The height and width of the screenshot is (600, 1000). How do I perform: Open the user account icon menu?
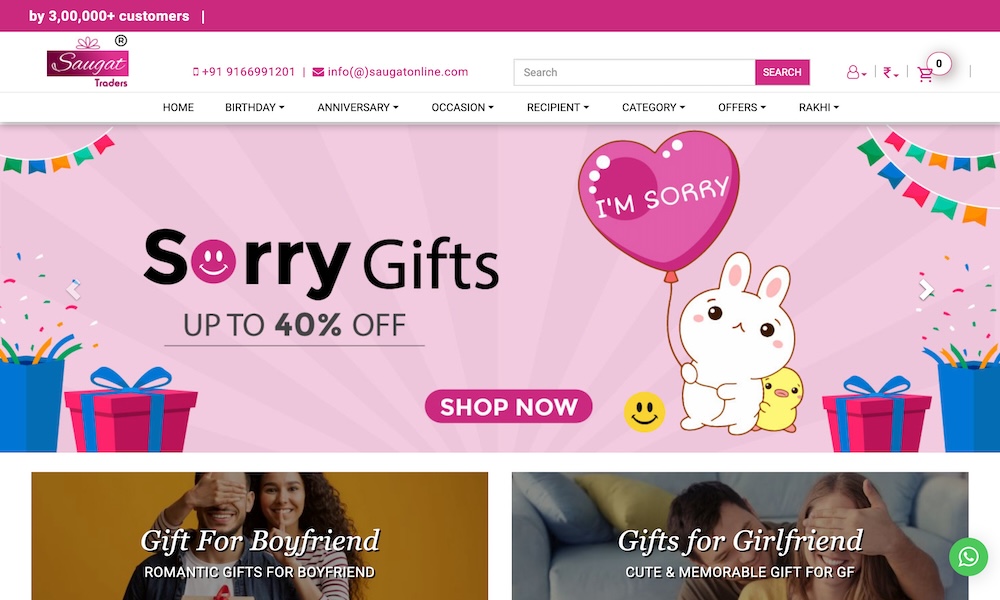click(856, 72)
